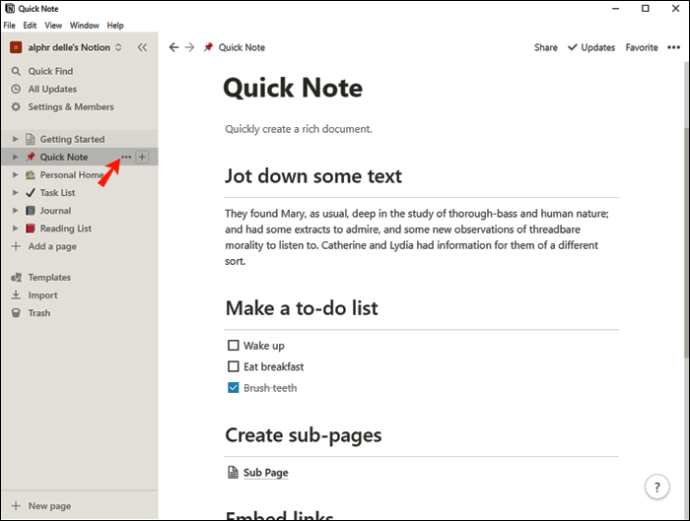Click the New page label at sidebar bottom
The width and height of the screenshot is (690, 521).
49,506
